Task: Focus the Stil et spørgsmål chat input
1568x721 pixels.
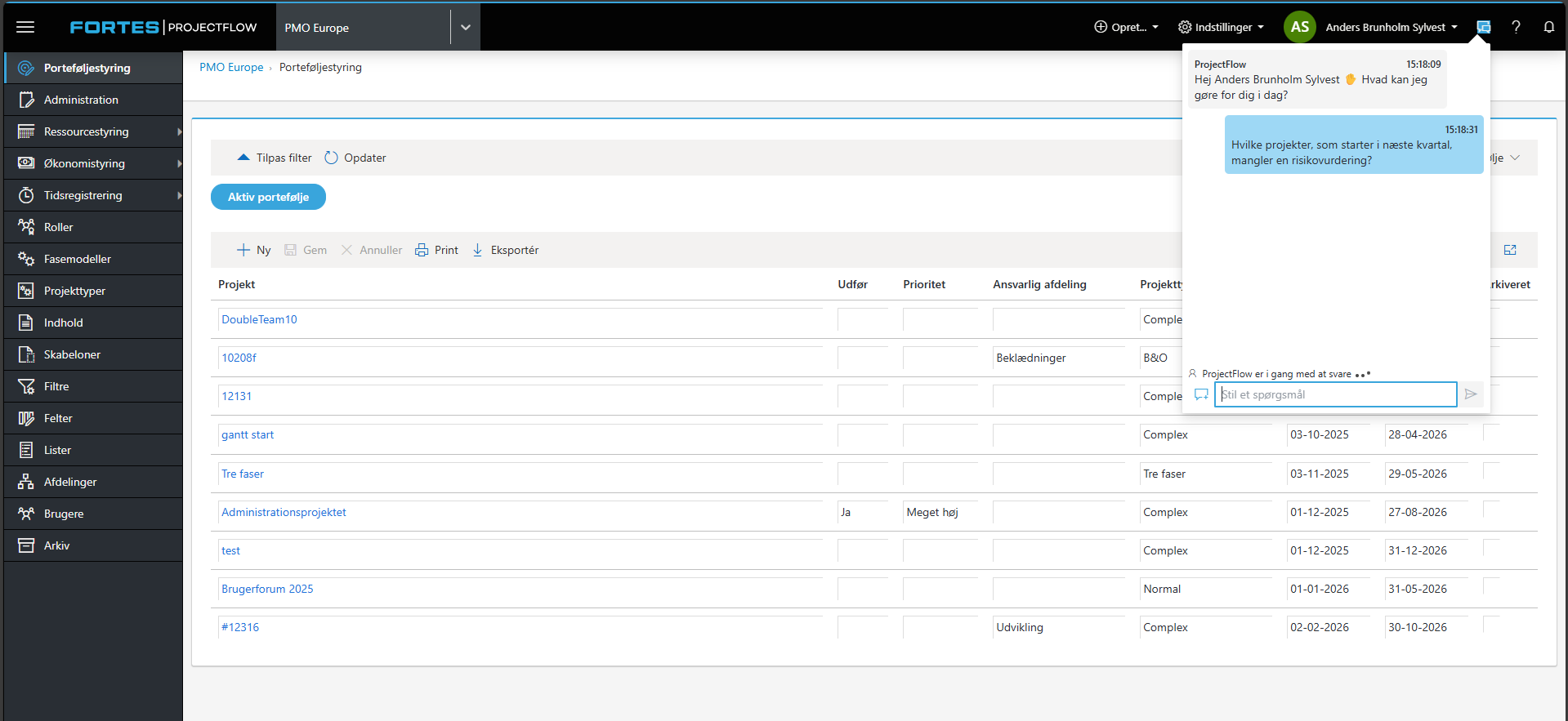Action: point(1335,394)
